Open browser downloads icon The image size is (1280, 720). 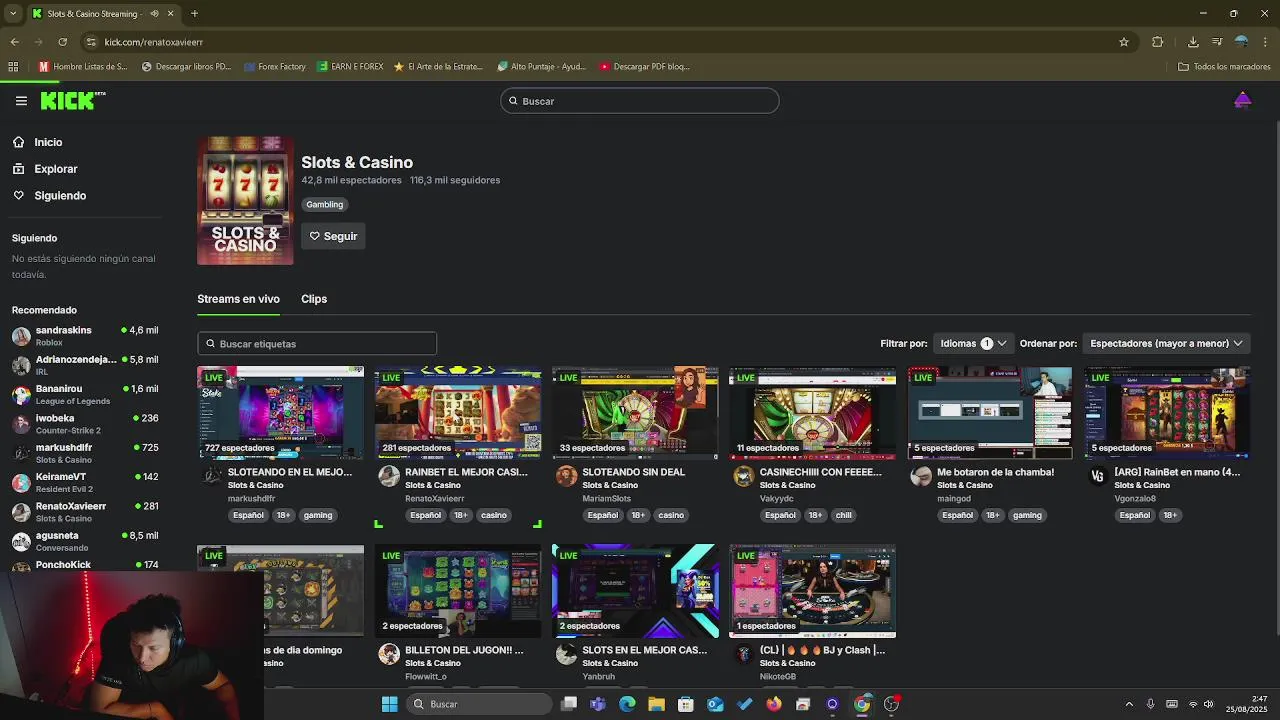point(1193,42)
